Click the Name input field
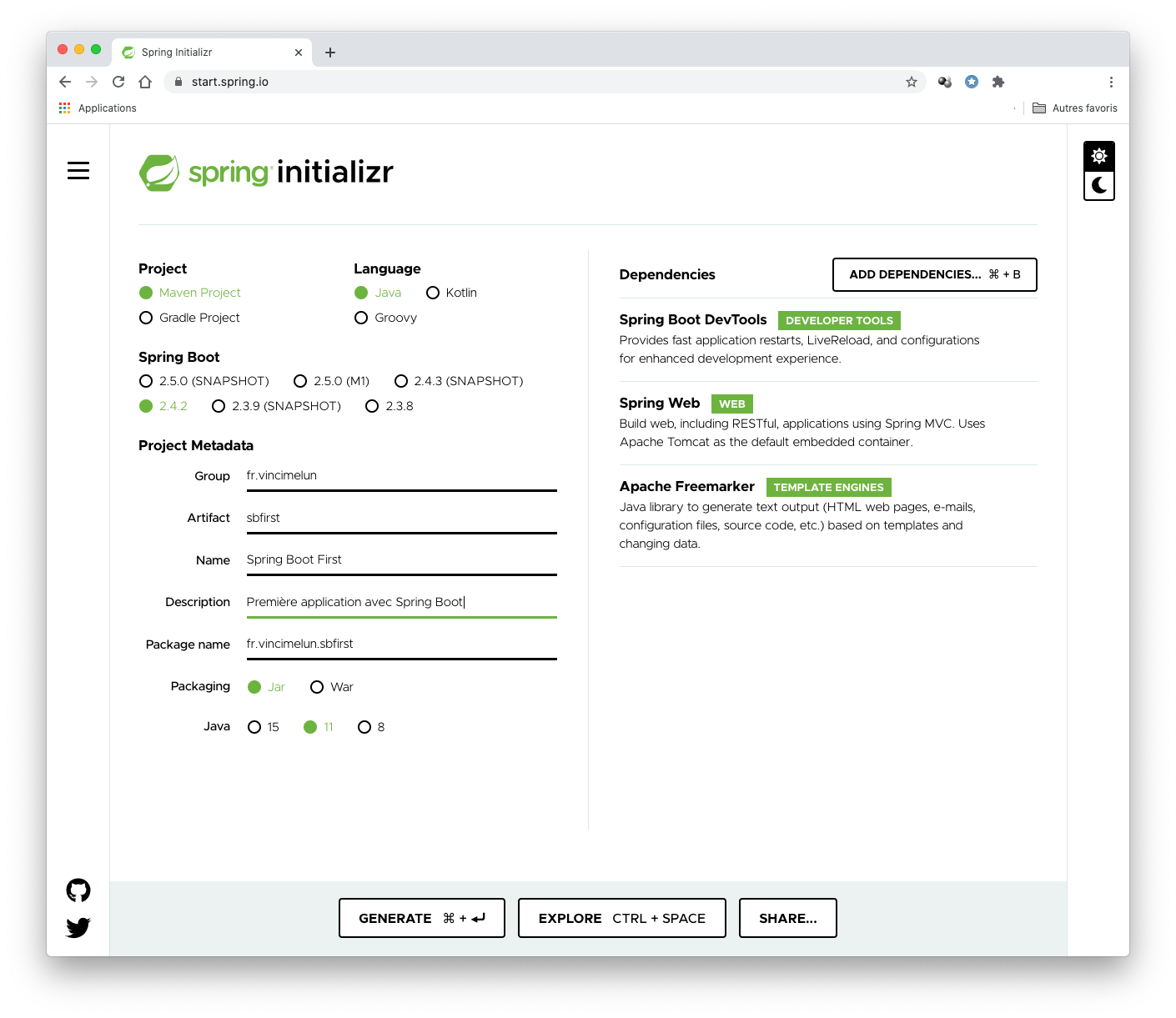The width and height of the screenshot is (1176, 1018). [401, 559]
